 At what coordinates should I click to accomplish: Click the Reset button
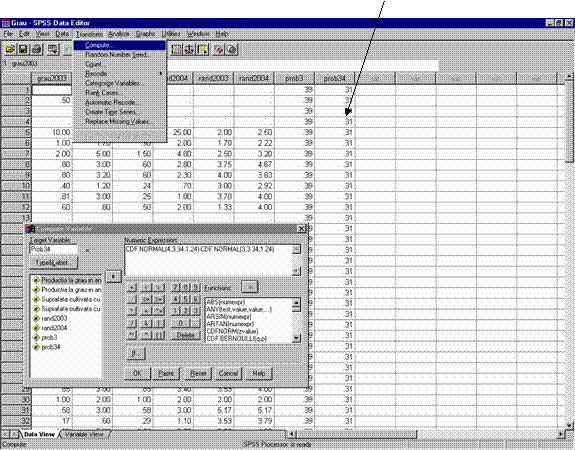pos(198,373)
